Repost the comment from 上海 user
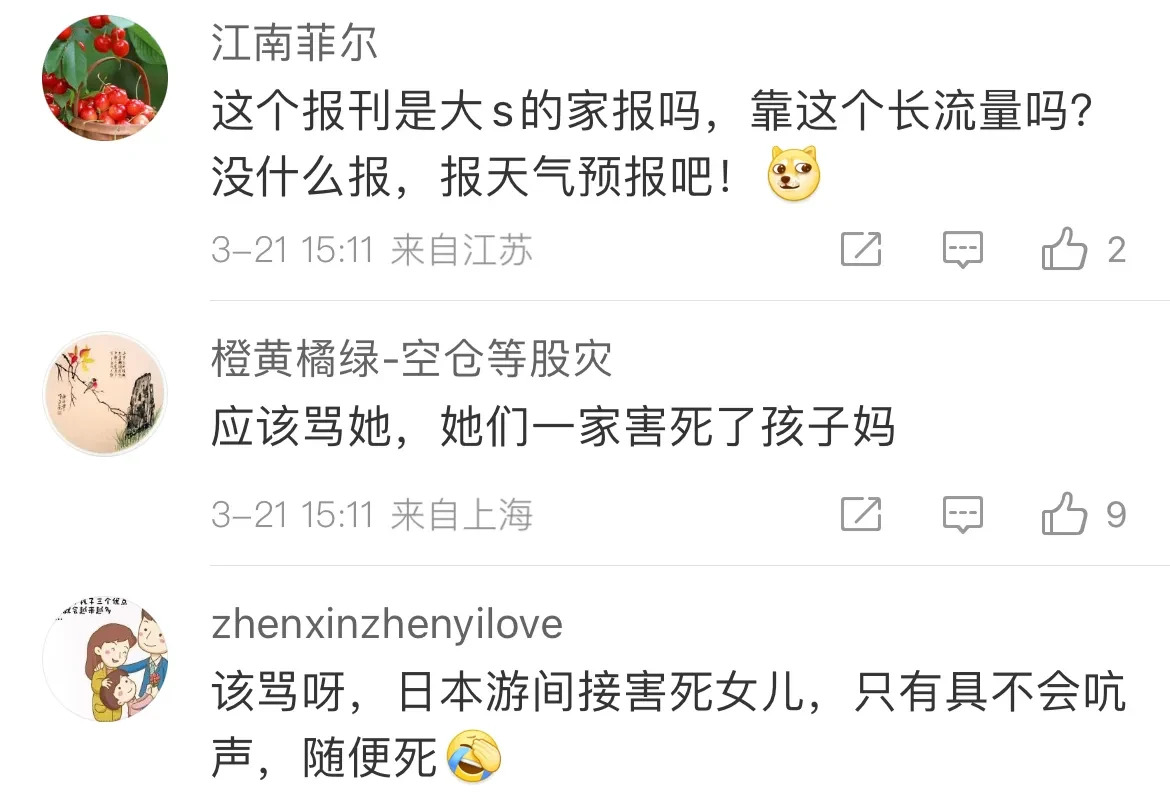This screenshot has height=803, width=1170. (861, 513)
